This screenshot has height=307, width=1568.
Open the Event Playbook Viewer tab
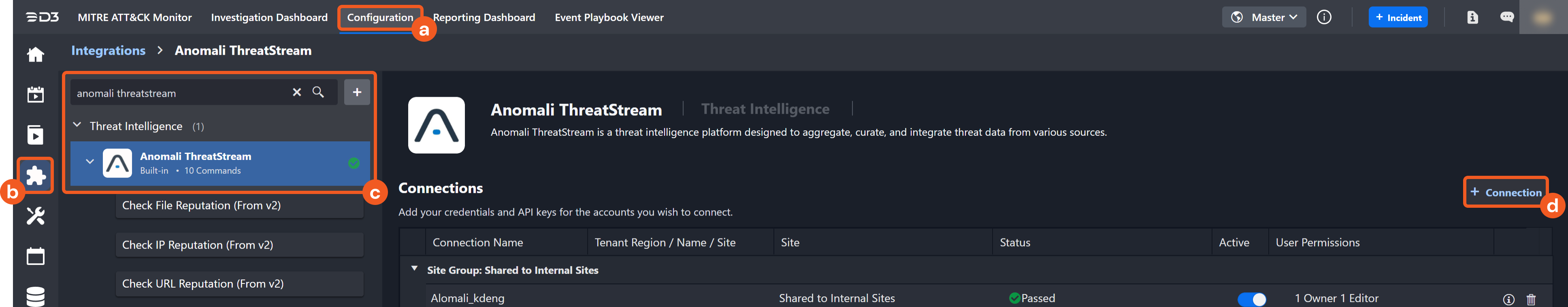(609, 17)
